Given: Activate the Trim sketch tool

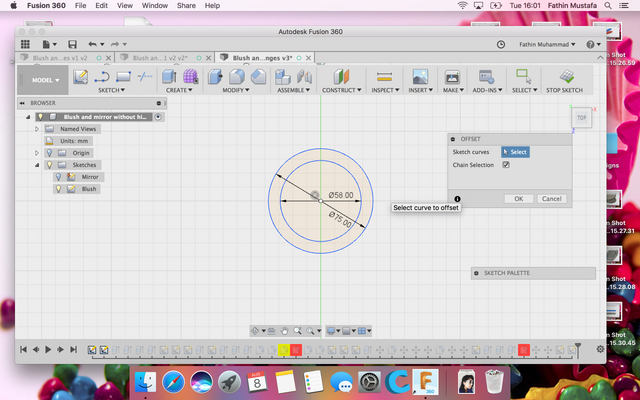Looking at the screenshot, I should [144, 76].
